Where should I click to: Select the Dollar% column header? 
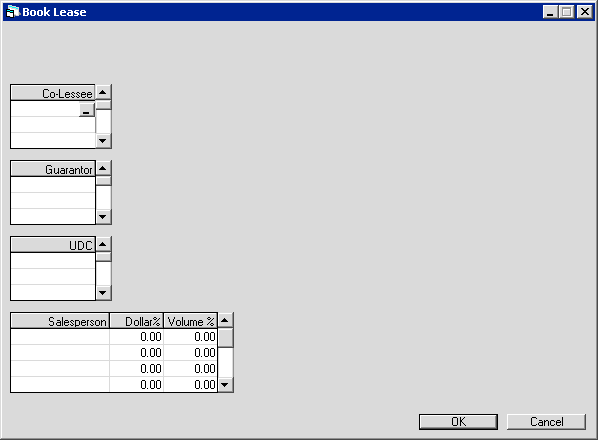point(137,321)
